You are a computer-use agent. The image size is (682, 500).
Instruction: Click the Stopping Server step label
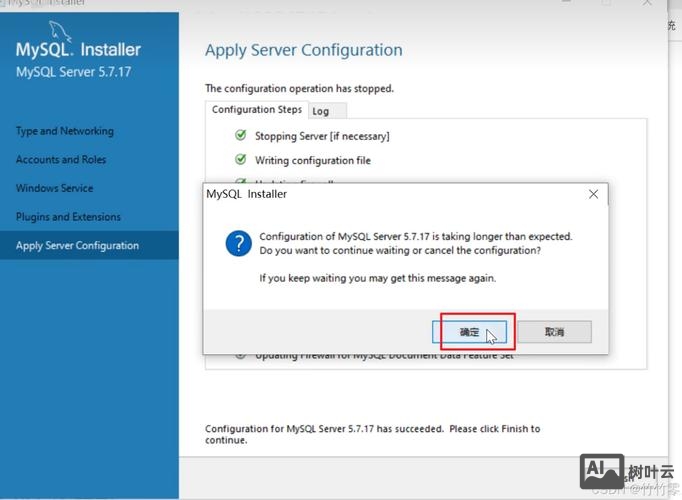(322, 136)
